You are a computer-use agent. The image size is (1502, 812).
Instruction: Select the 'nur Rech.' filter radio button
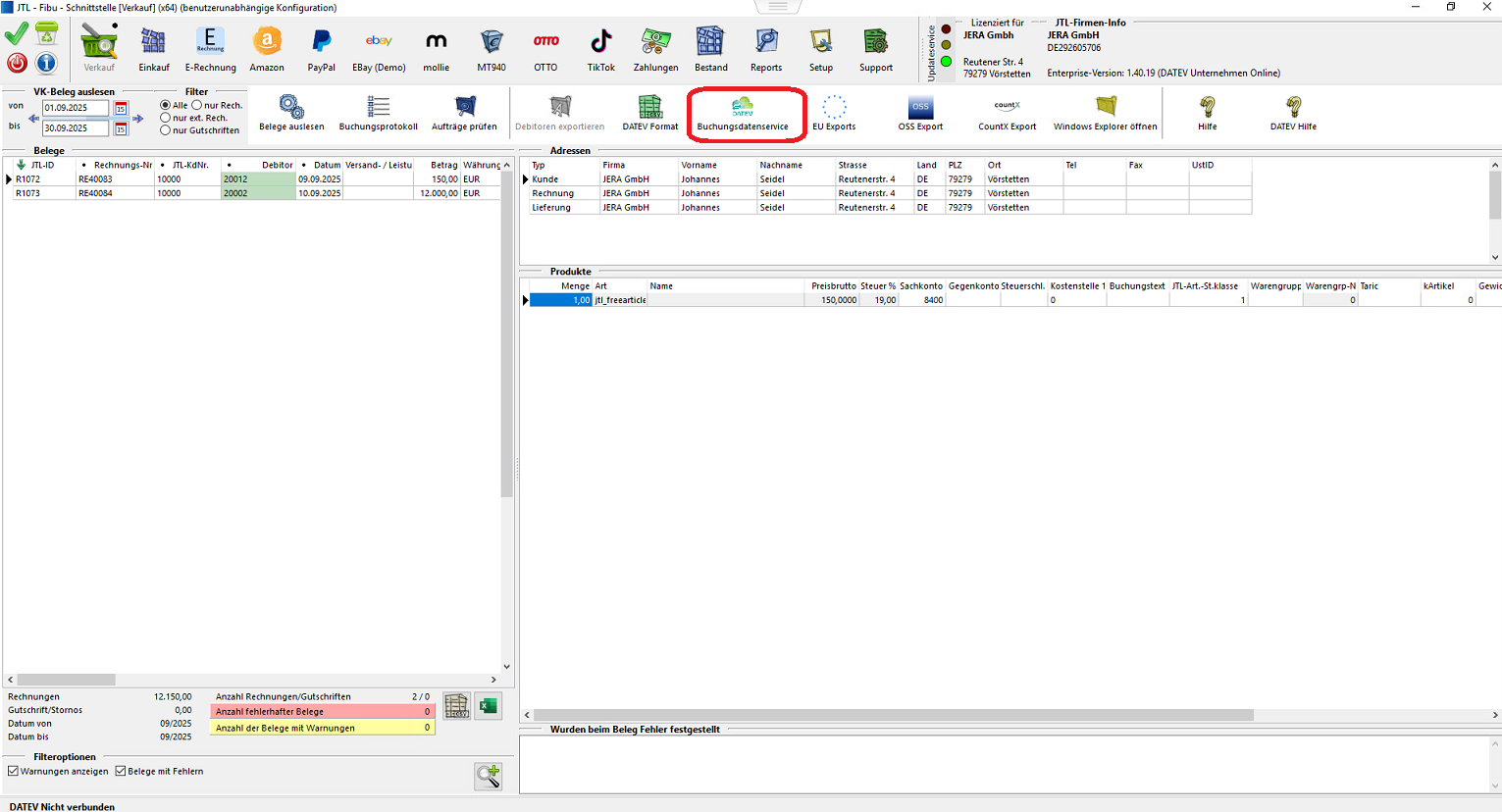coord(197,105)
